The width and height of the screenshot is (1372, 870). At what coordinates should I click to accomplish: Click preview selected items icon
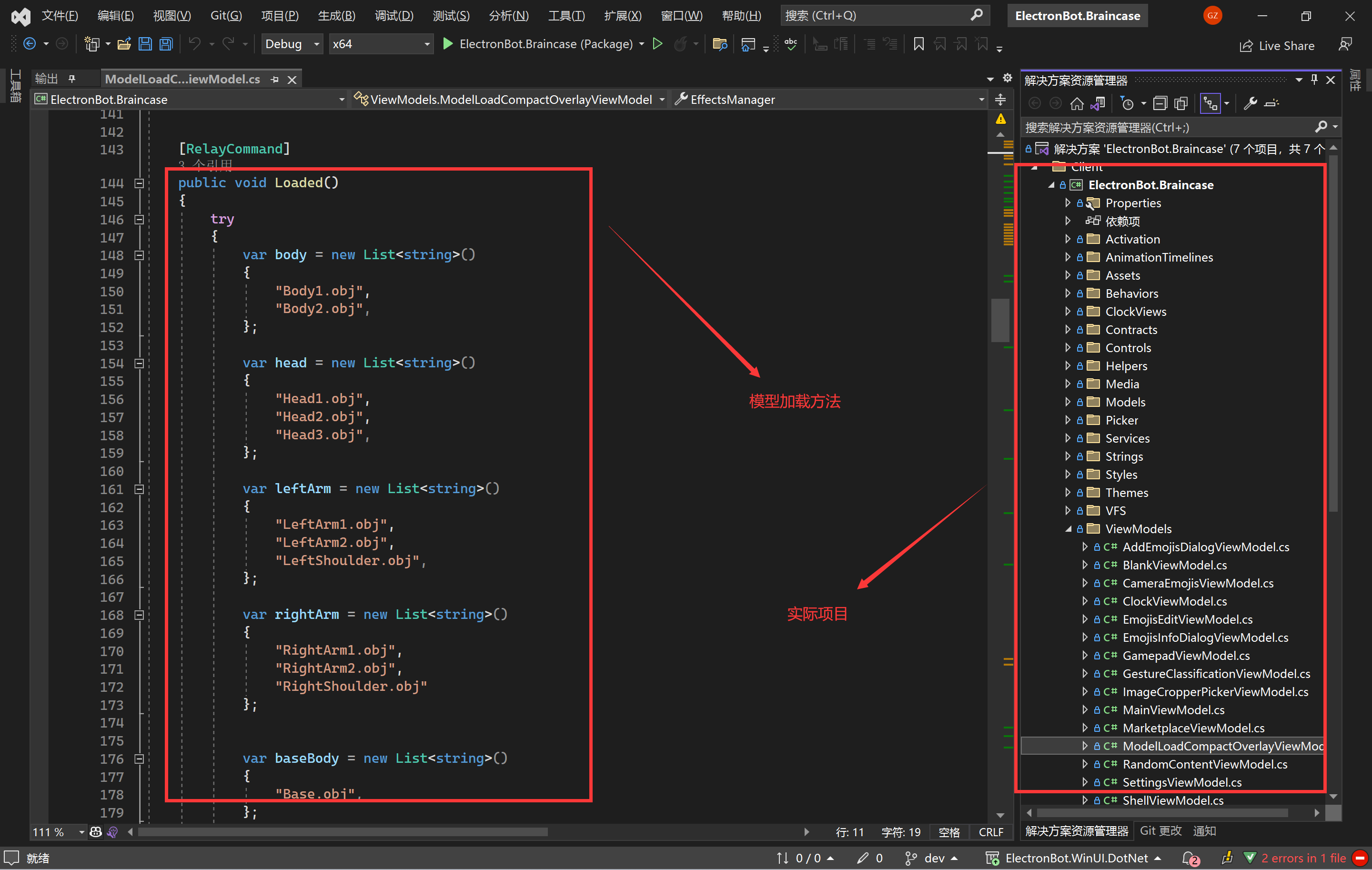tap(1271, 103)
